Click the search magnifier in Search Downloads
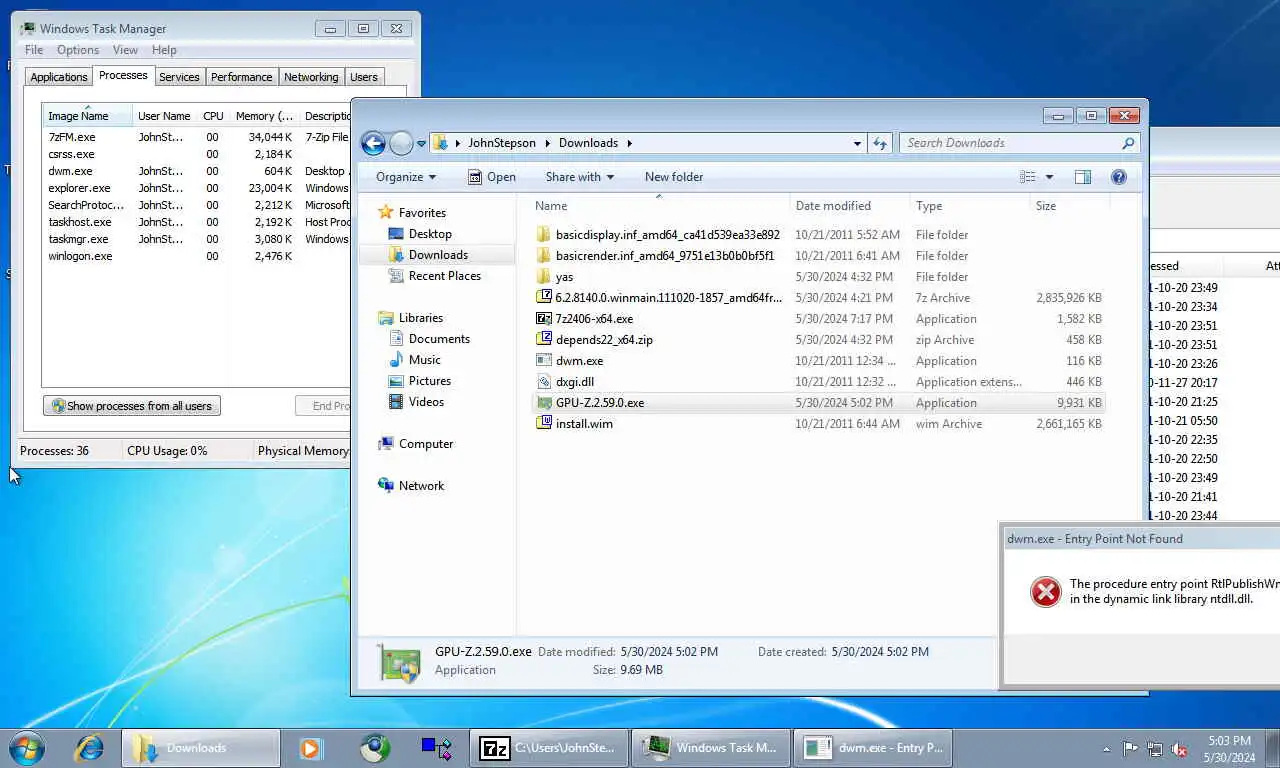This screenshot has width=1280, height=768. pyautogui.click(x=1128, y=143)
